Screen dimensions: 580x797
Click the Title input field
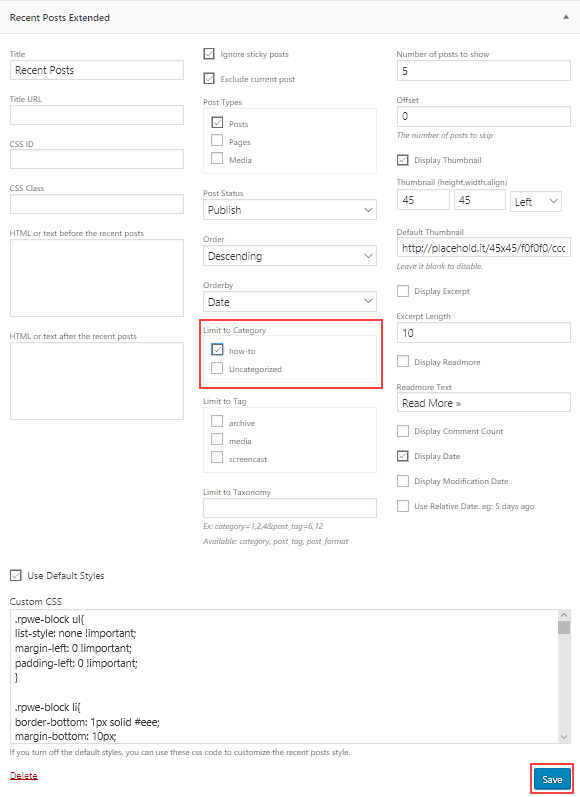tap(97, 70)
